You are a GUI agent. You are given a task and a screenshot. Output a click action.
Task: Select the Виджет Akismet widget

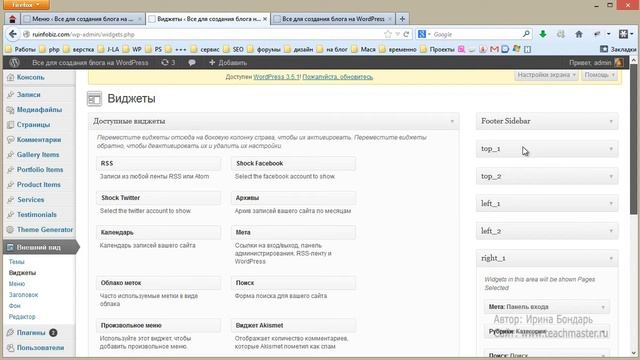click(x=293, y=325)
